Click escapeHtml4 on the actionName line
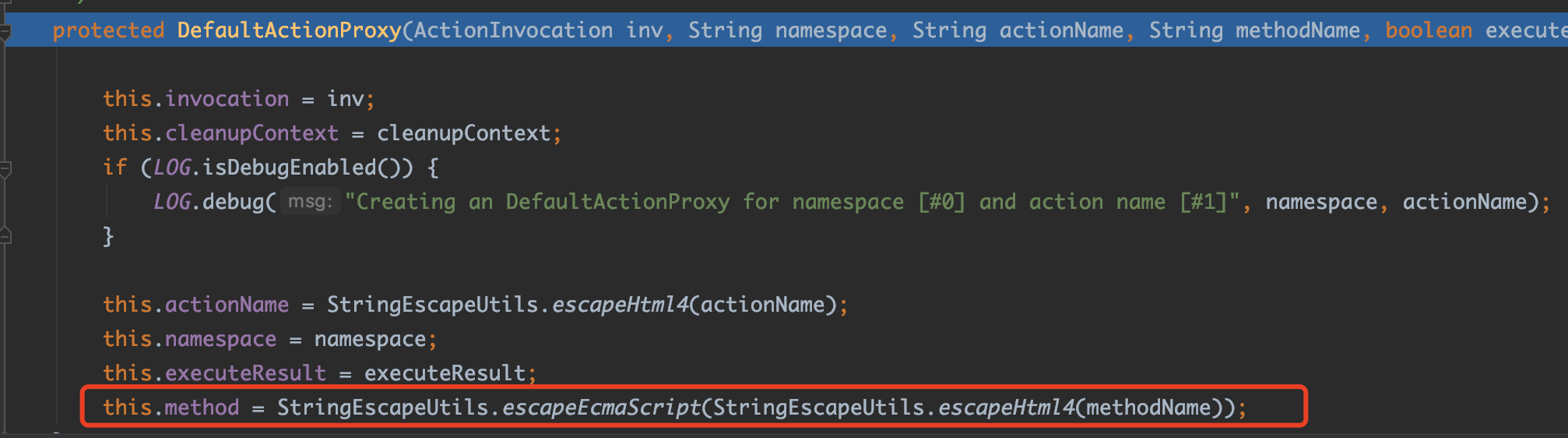 (x=621, y=305)
